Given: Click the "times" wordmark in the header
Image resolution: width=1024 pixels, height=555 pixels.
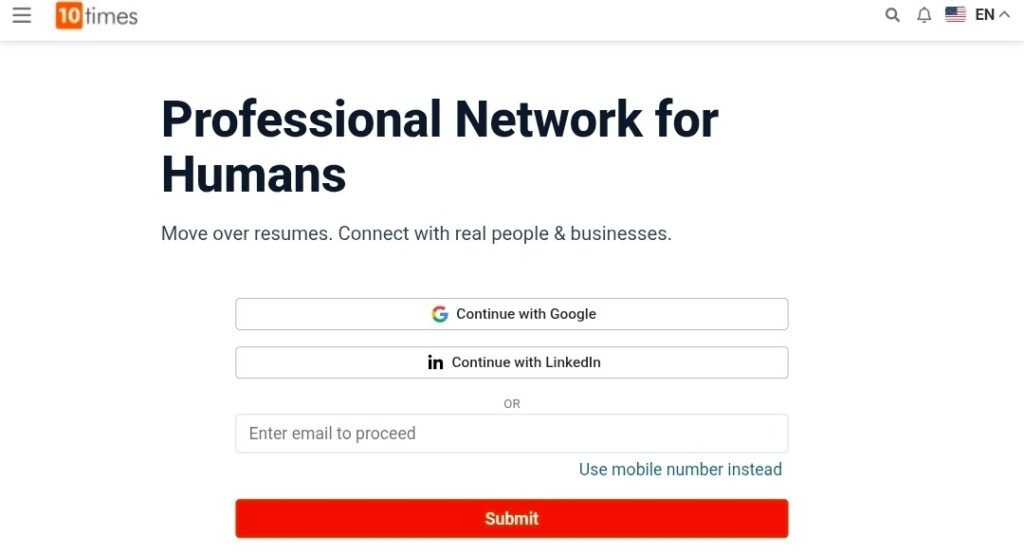Looking at the screenshot, I should 112,16.
